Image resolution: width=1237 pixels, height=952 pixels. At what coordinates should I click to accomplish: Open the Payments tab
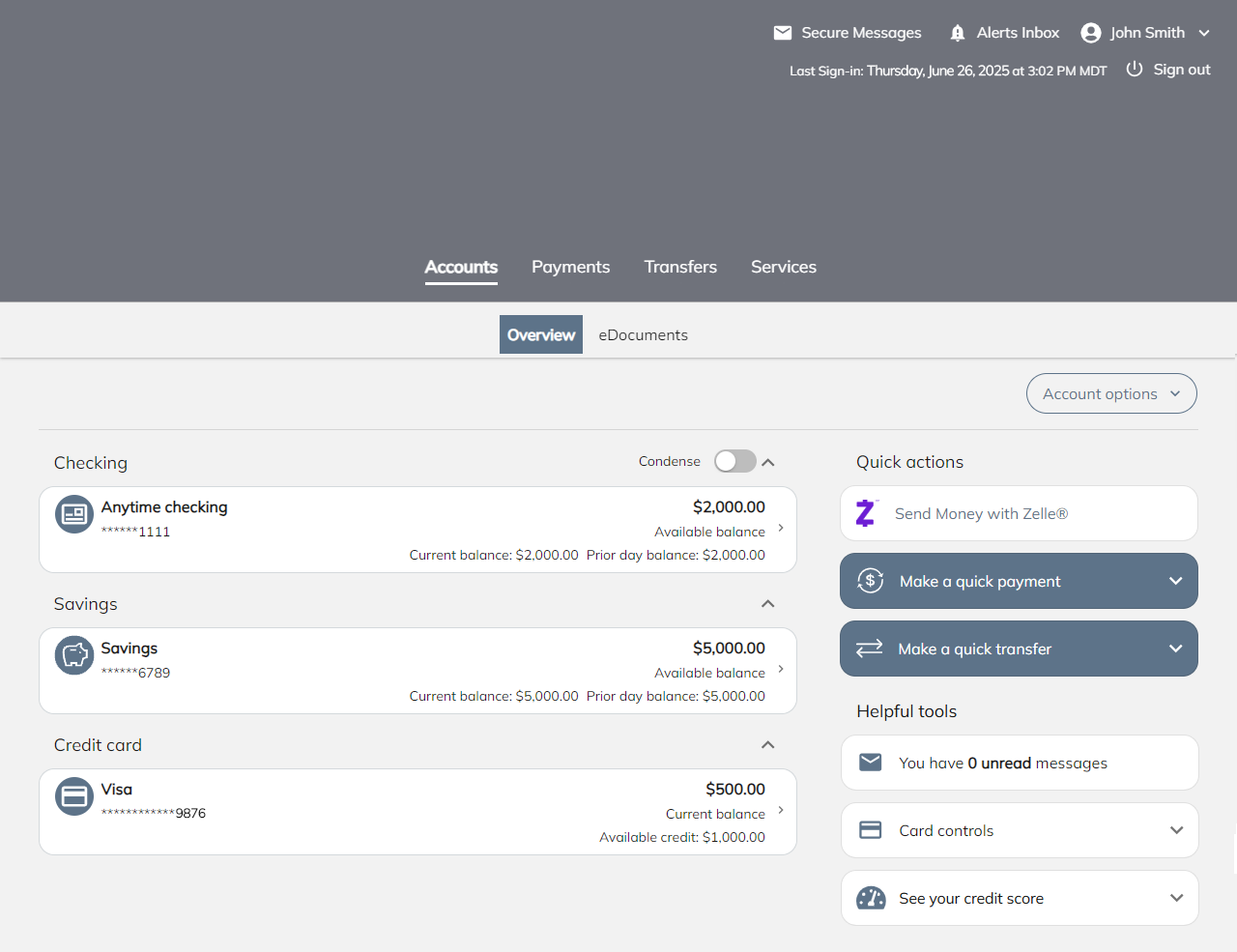pyautogui.click(x=570, y=267)
